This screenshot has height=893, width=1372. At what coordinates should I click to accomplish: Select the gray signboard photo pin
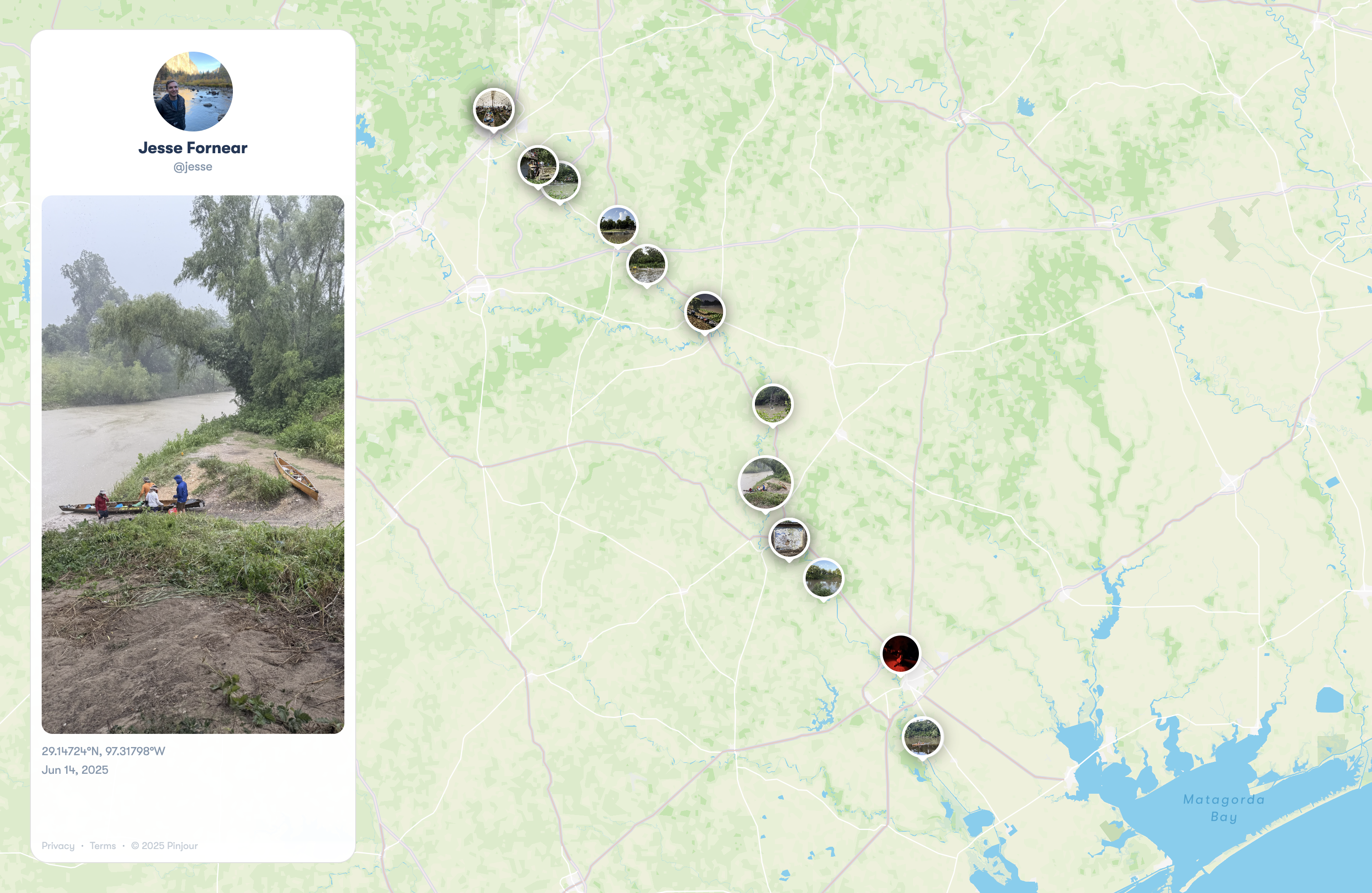coord(789,538)
